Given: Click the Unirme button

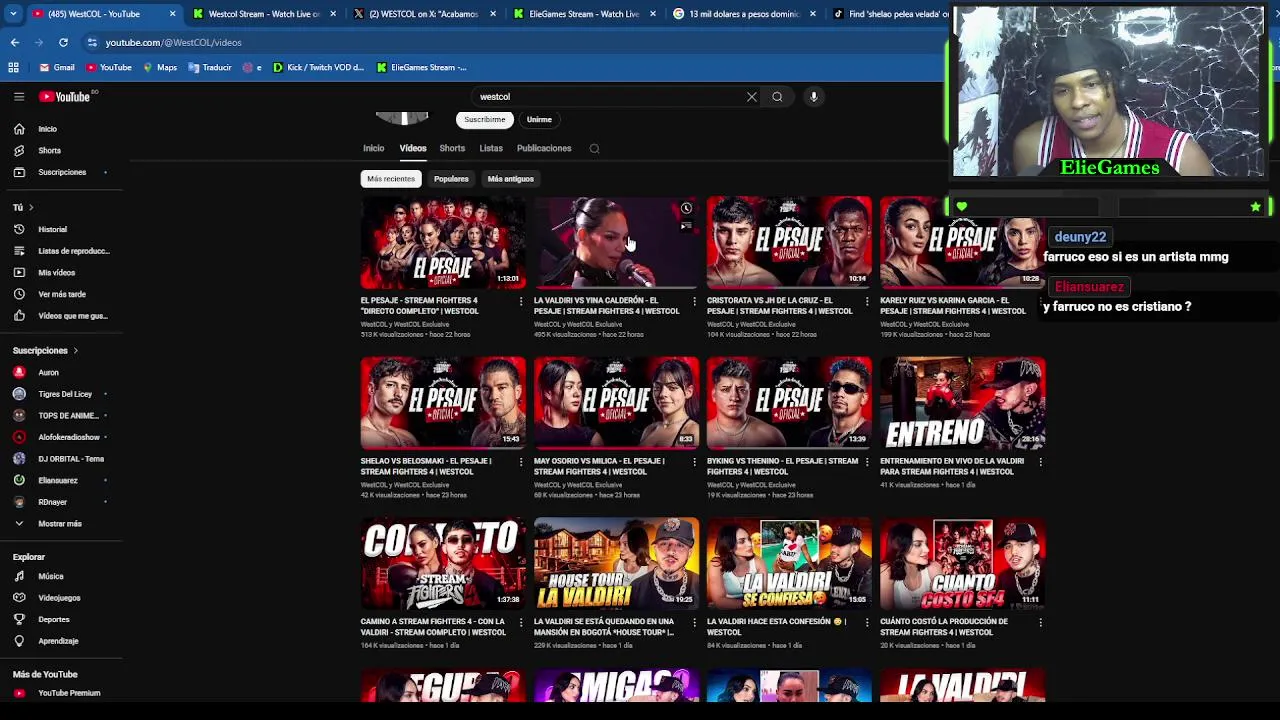Looking at the screenshot, I should [x=539, y=120].
